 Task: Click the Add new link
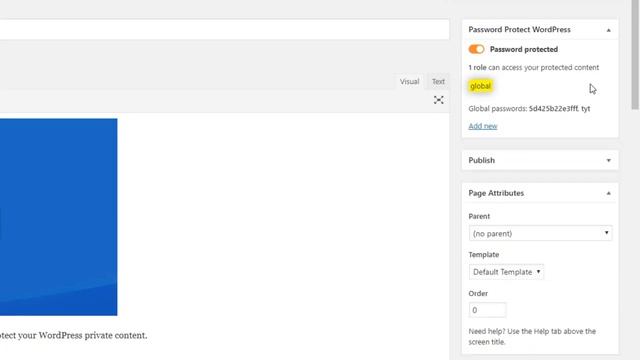[483, 126]
